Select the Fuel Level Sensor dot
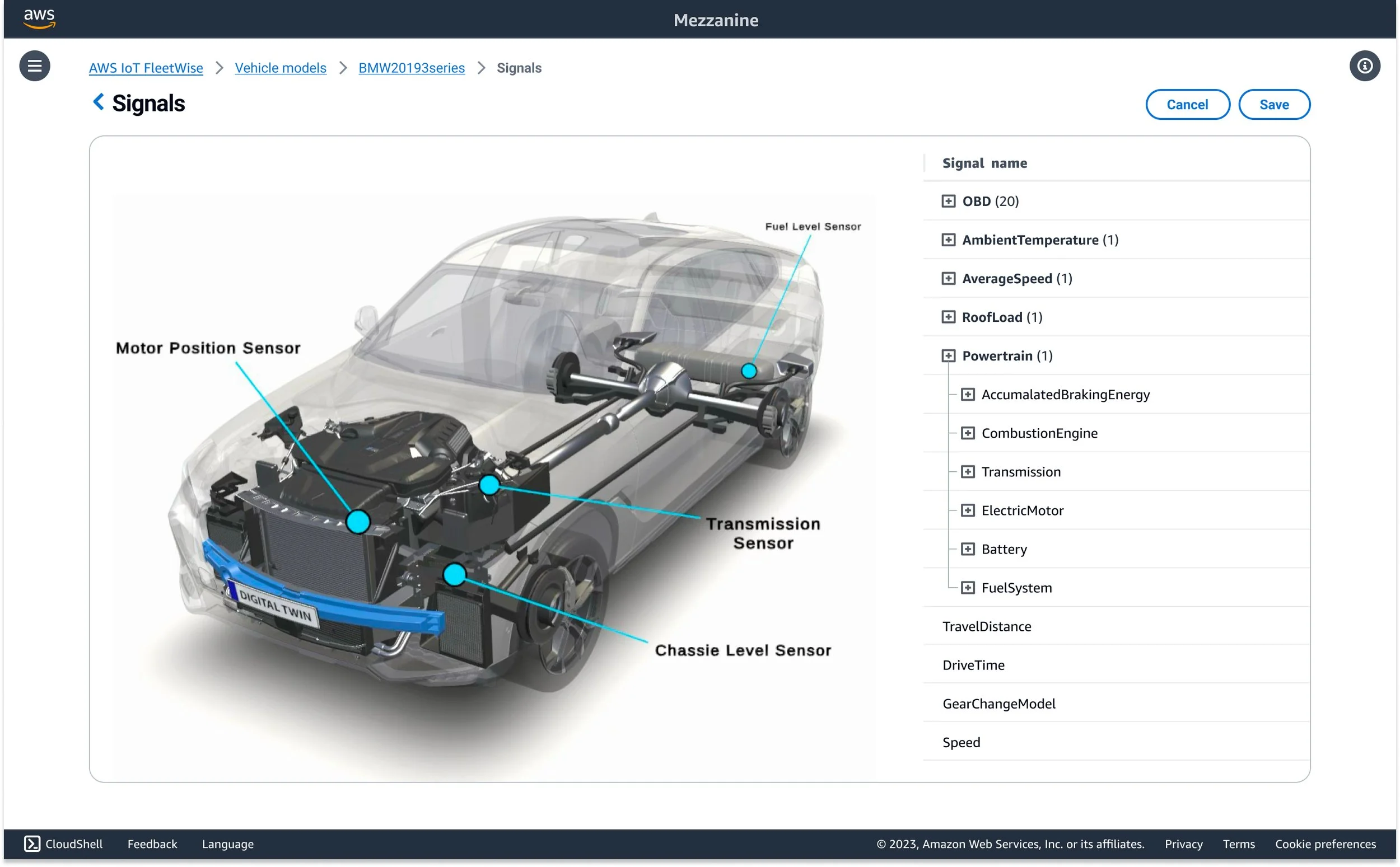 tap(749, 371)
